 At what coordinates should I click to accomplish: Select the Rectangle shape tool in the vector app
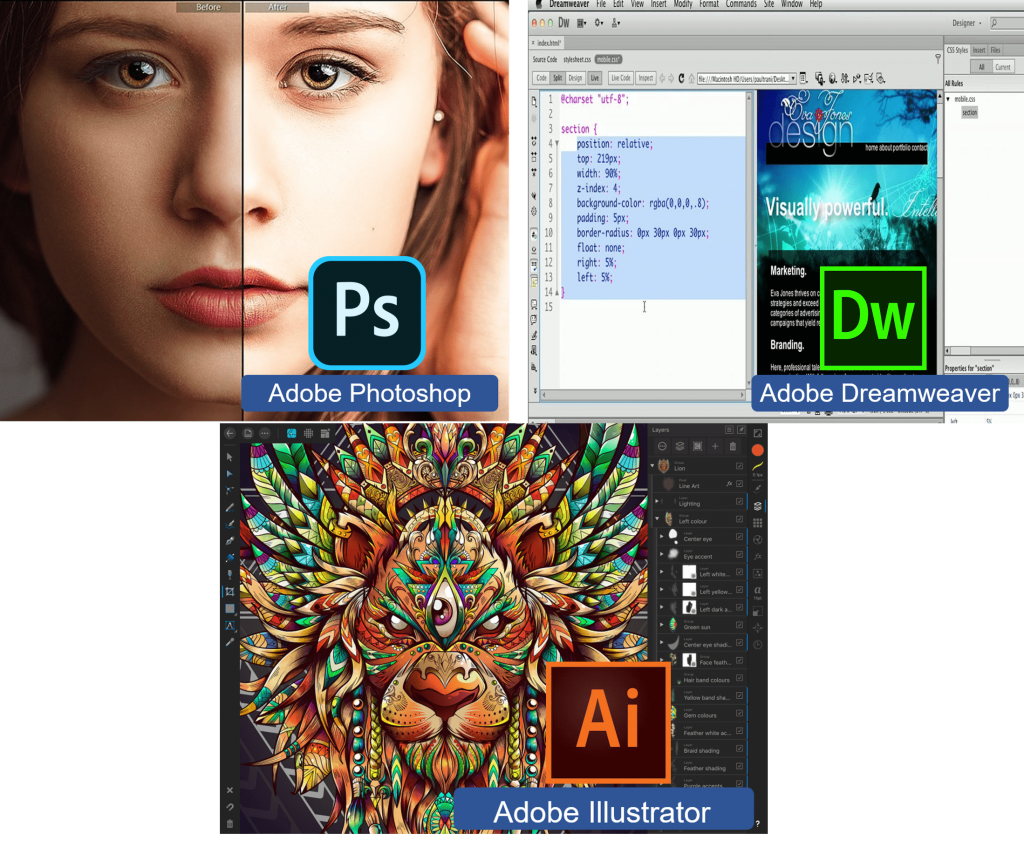pos(230,609)
